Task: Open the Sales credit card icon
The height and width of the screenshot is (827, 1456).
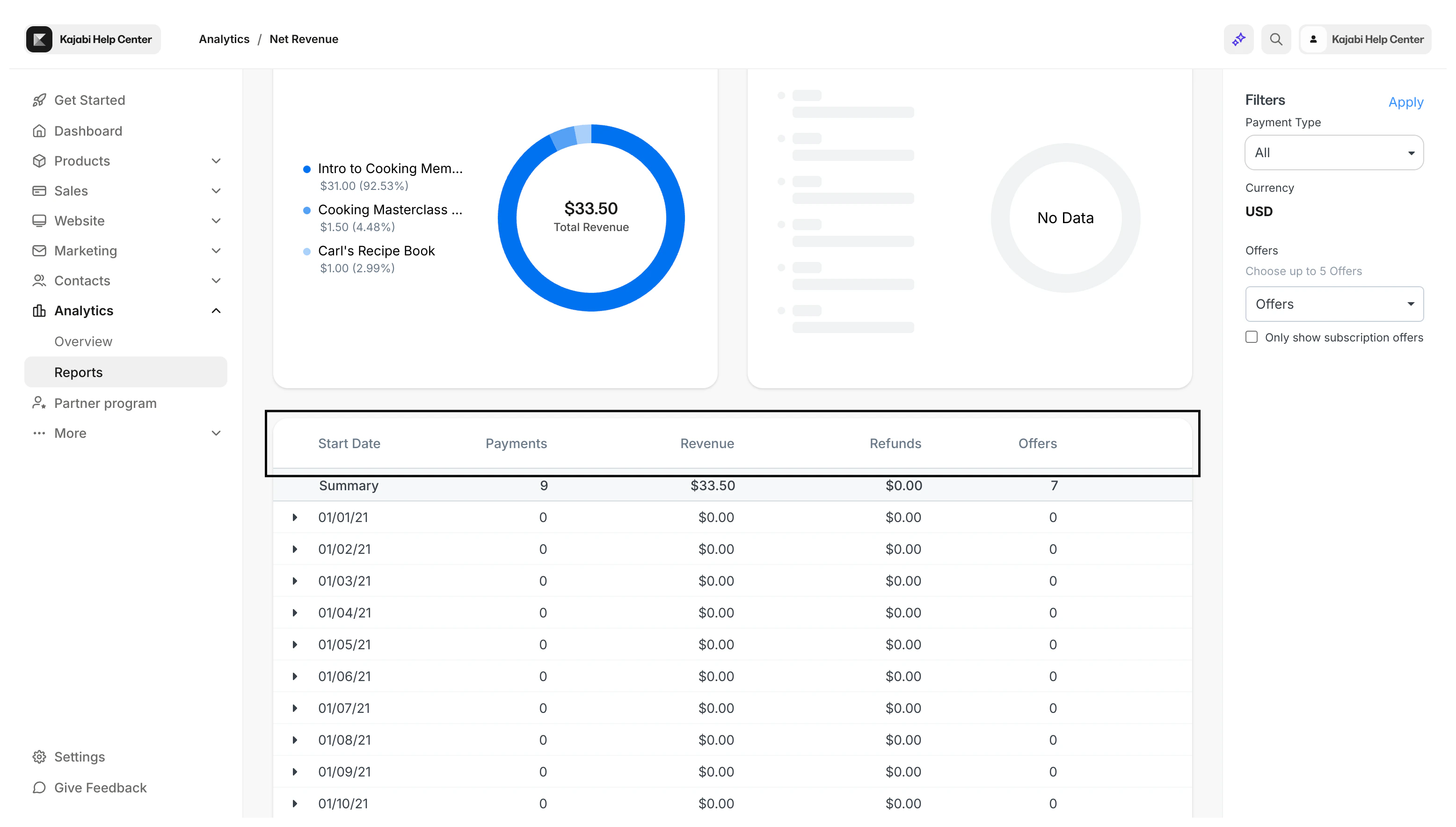Action: click(39, 191)
